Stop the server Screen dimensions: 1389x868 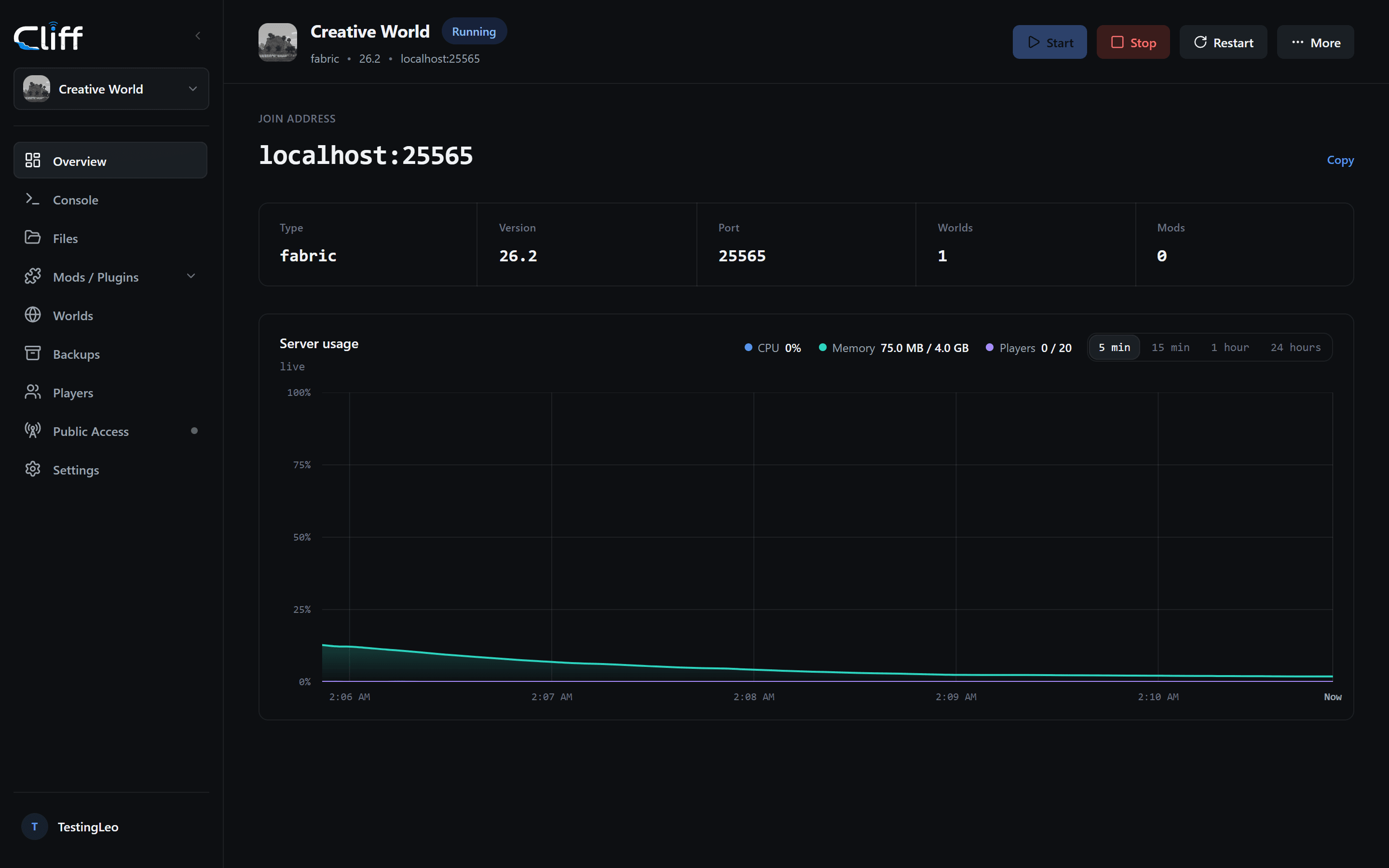click(1133, 42)
